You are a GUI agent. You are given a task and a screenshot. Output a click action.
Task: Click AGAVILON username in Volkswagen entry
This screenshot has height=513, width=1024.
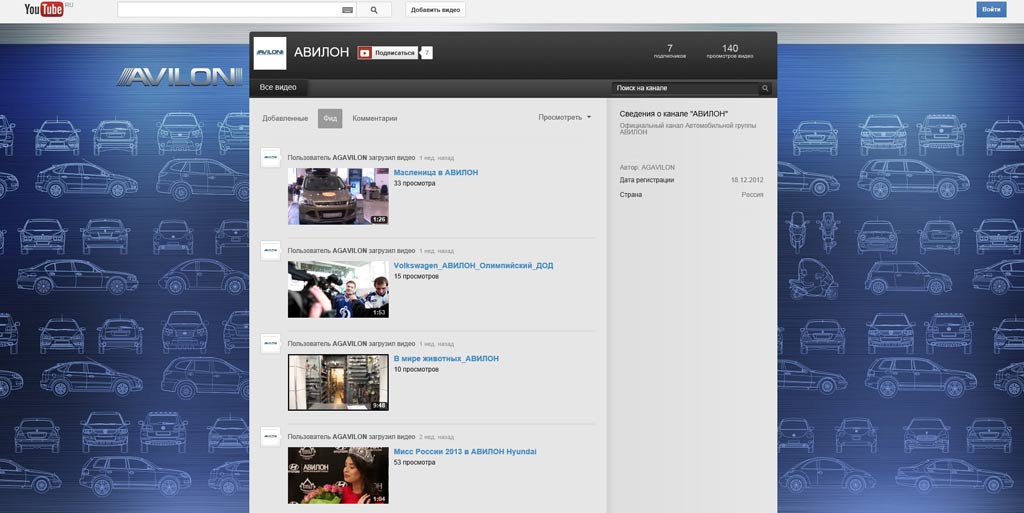tap(349, 251)
